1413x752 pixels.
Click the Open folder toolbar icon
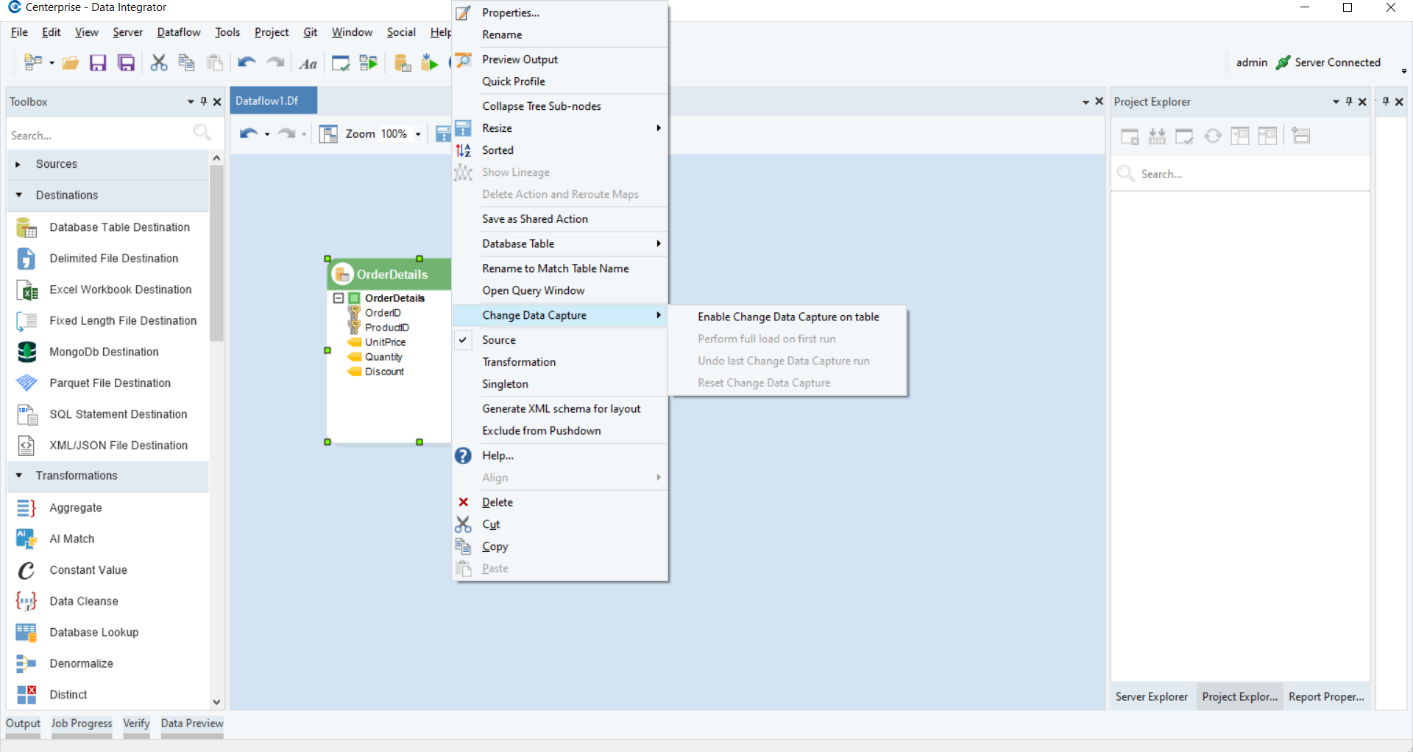(70, 63)
